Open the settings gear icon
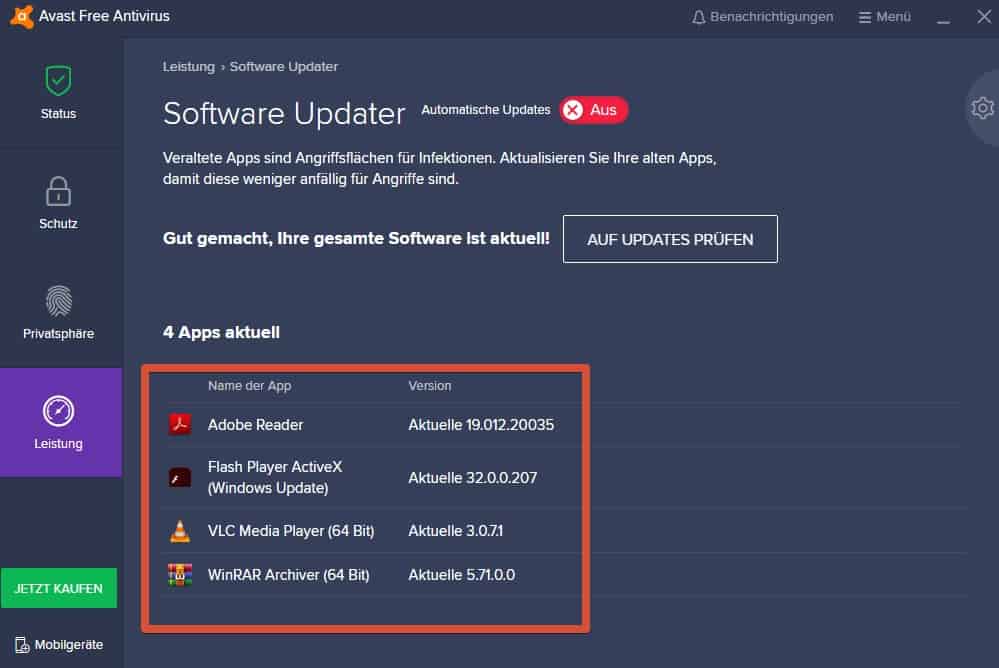999x668 pixels. (x=982, y=108)
